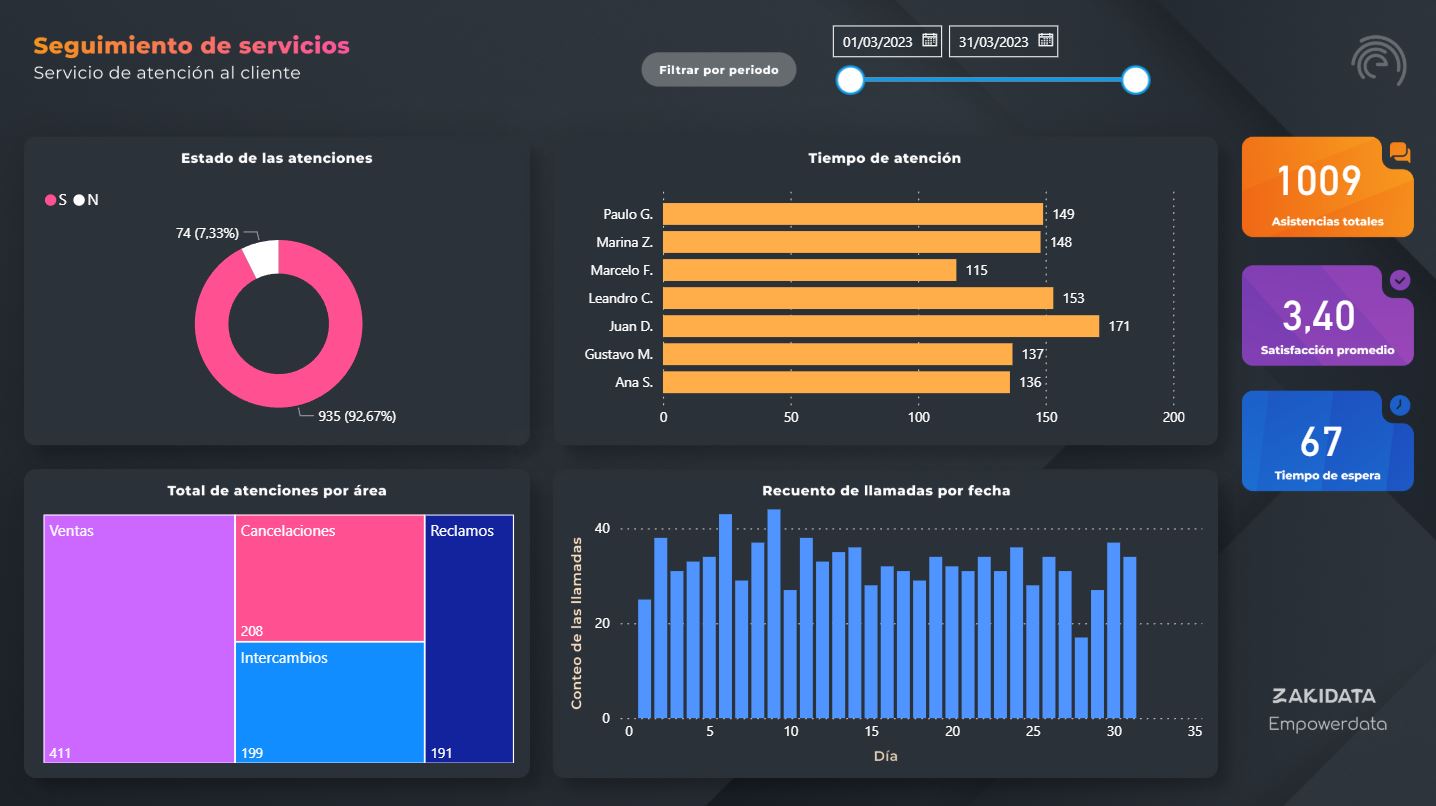The height and width of the screenshot is (806, 1436).
Task: Click the right handle of date slider
Action: point(1135,80)
